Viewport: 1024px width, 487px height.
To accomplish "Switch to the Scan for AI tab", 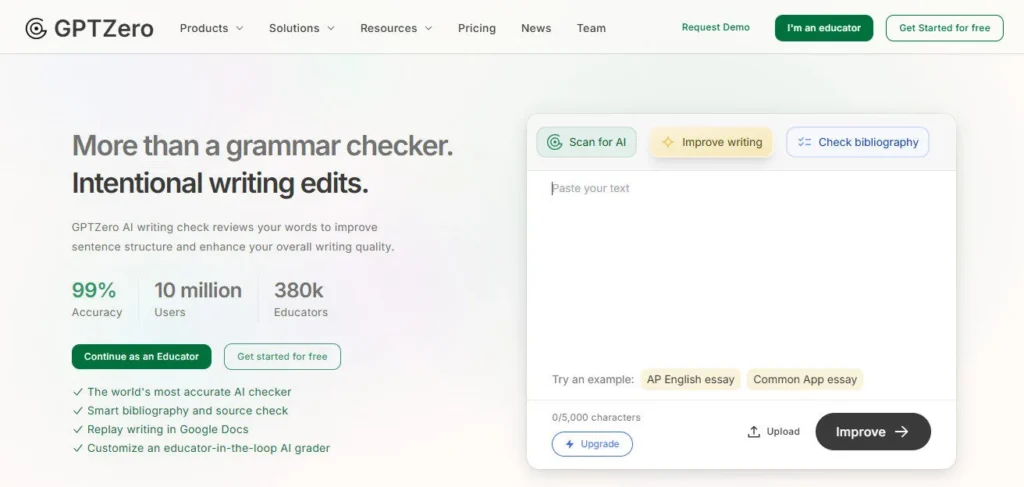I will click(586, 142).
